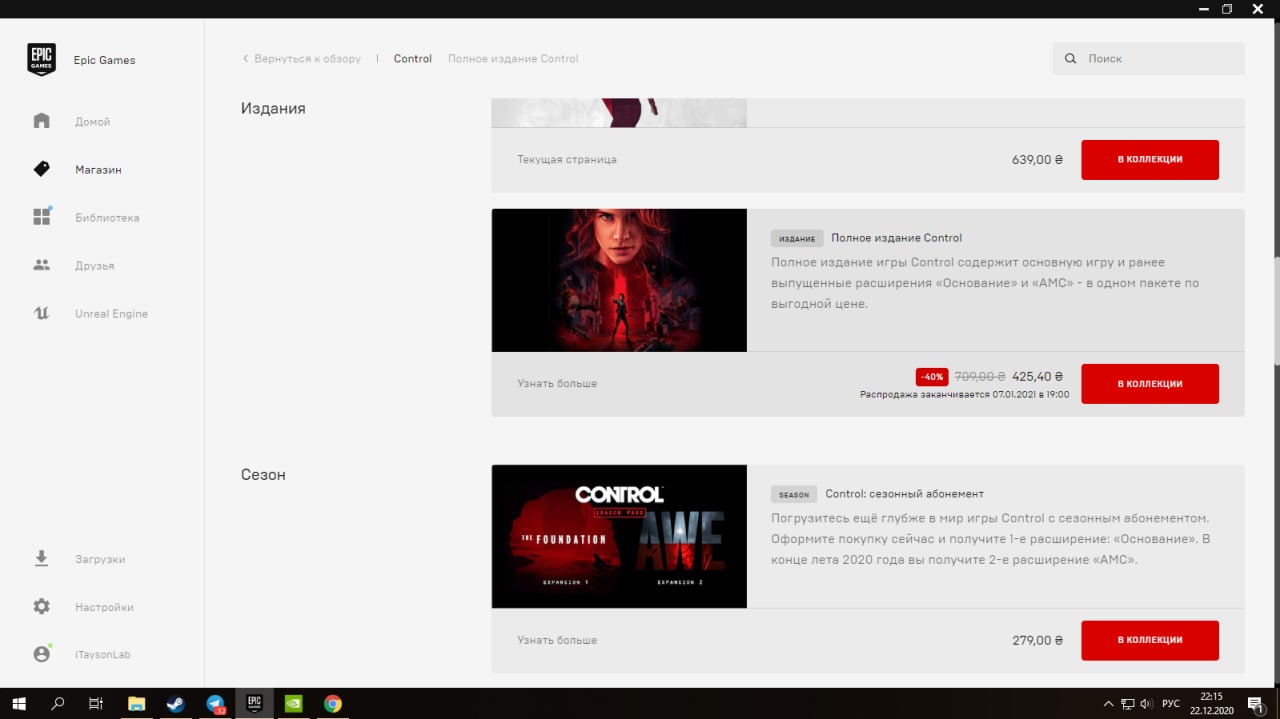1280x719 pixels.
Task: Select the Полное издание Control breadcrumb
Action: tap(513, 59)
